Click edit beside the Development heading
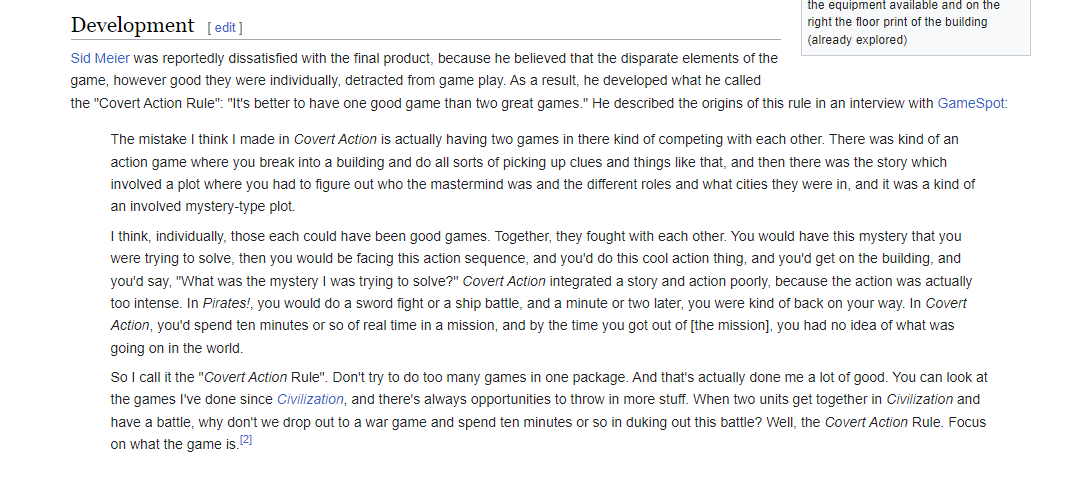 tap(225, 28)
